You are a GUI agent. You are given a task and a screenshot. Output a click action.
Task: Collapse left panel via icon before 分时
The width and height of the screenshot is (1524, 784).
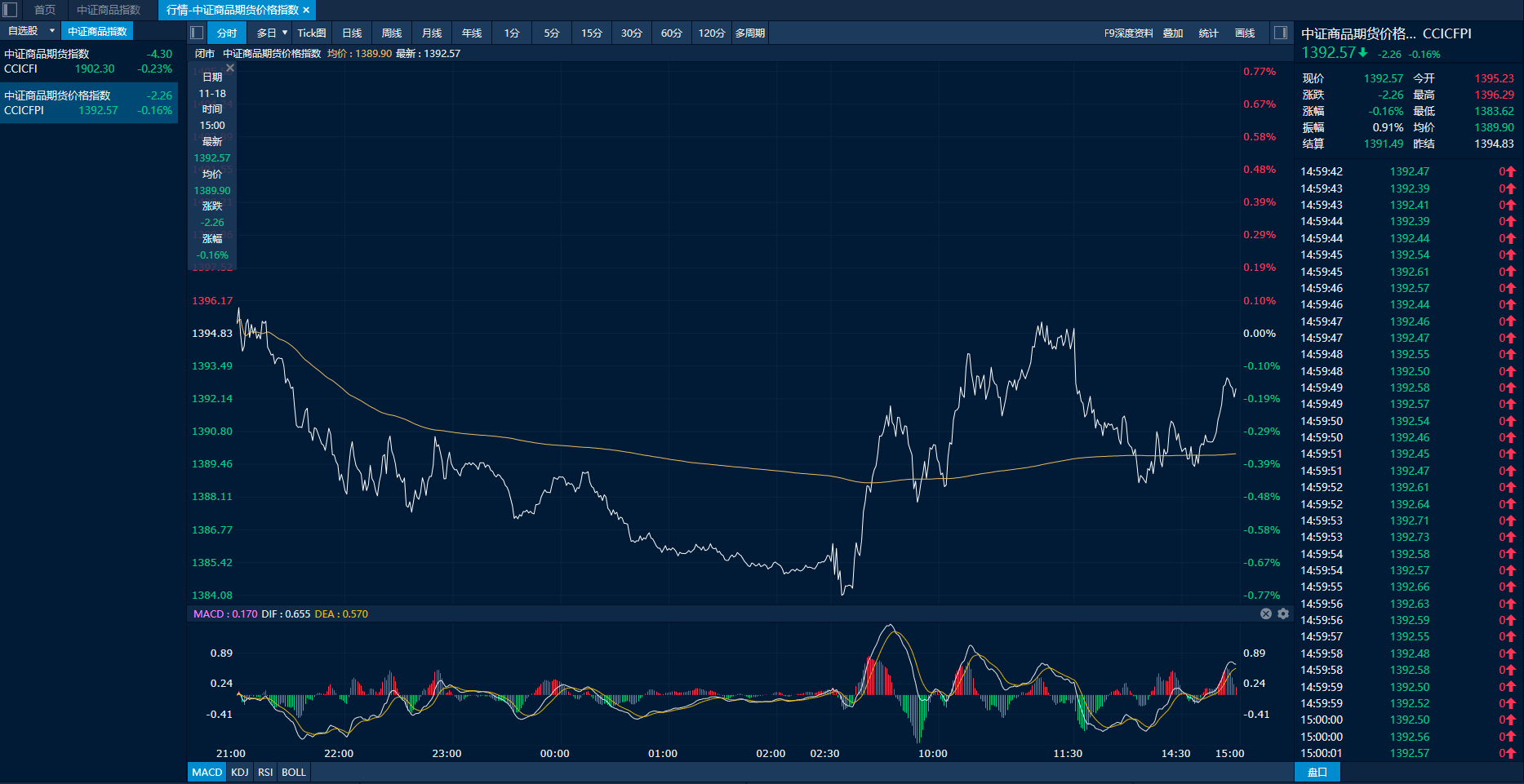[197, 33]
